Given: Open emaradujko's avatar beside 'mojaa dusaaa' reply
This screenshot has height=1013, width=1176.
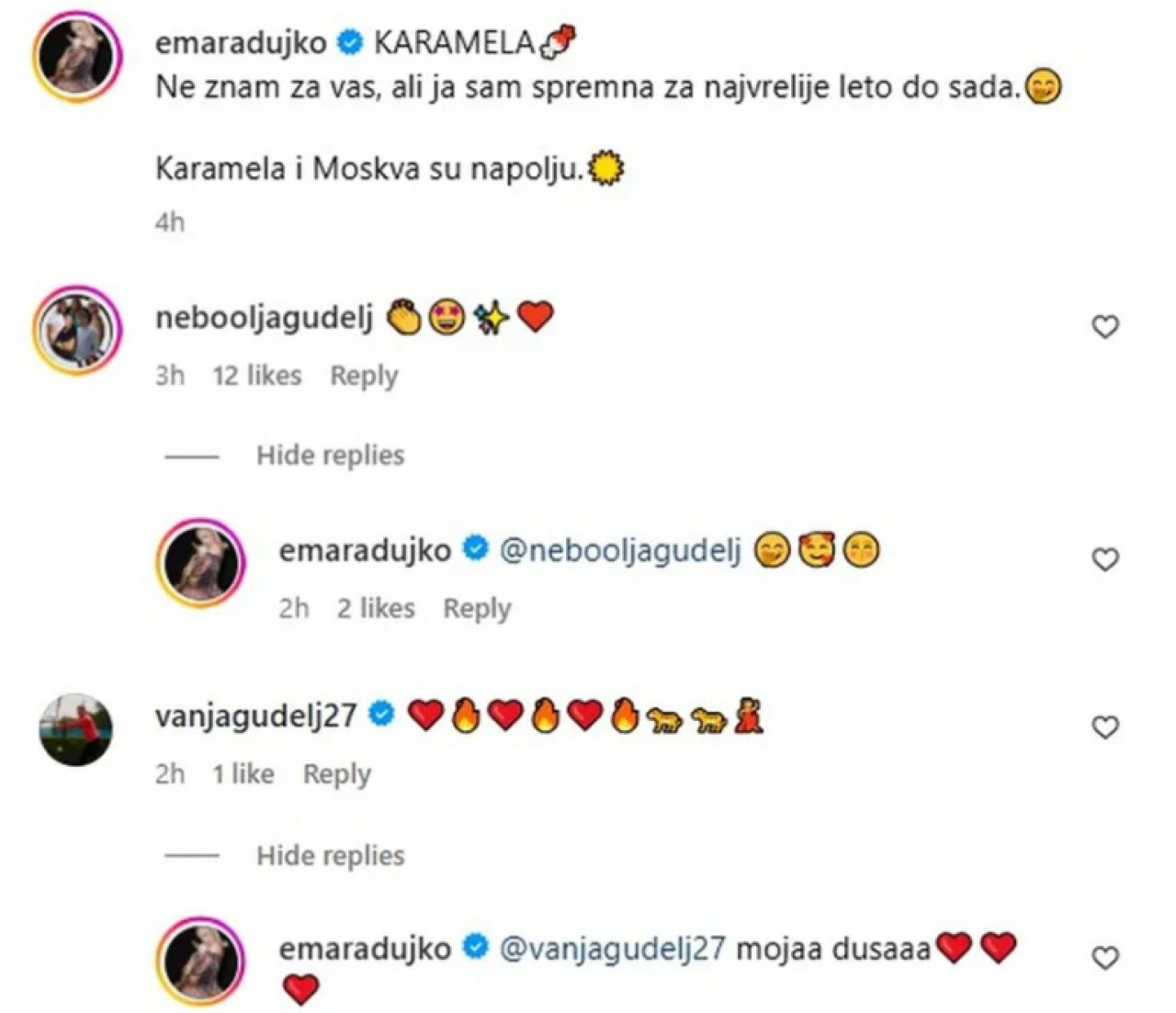Looking at the screenshot, I should 200,961.
